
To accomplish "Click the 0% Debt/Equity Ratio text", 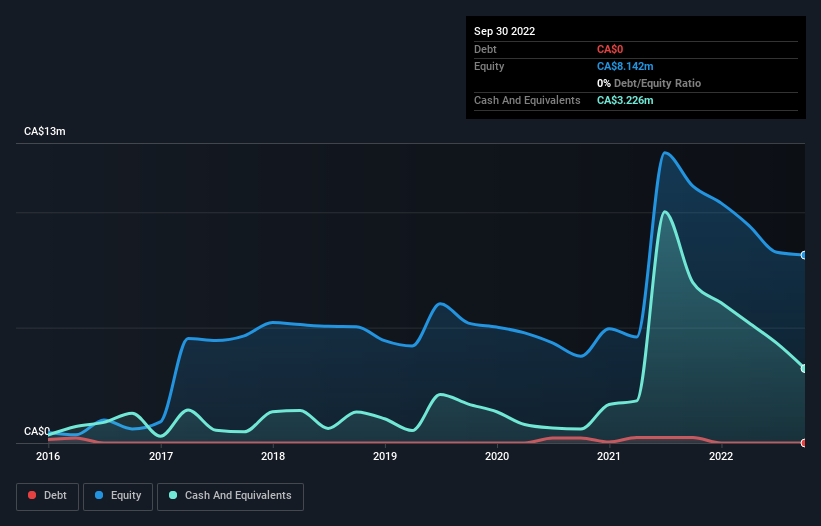I will click(x=649, y=83).
